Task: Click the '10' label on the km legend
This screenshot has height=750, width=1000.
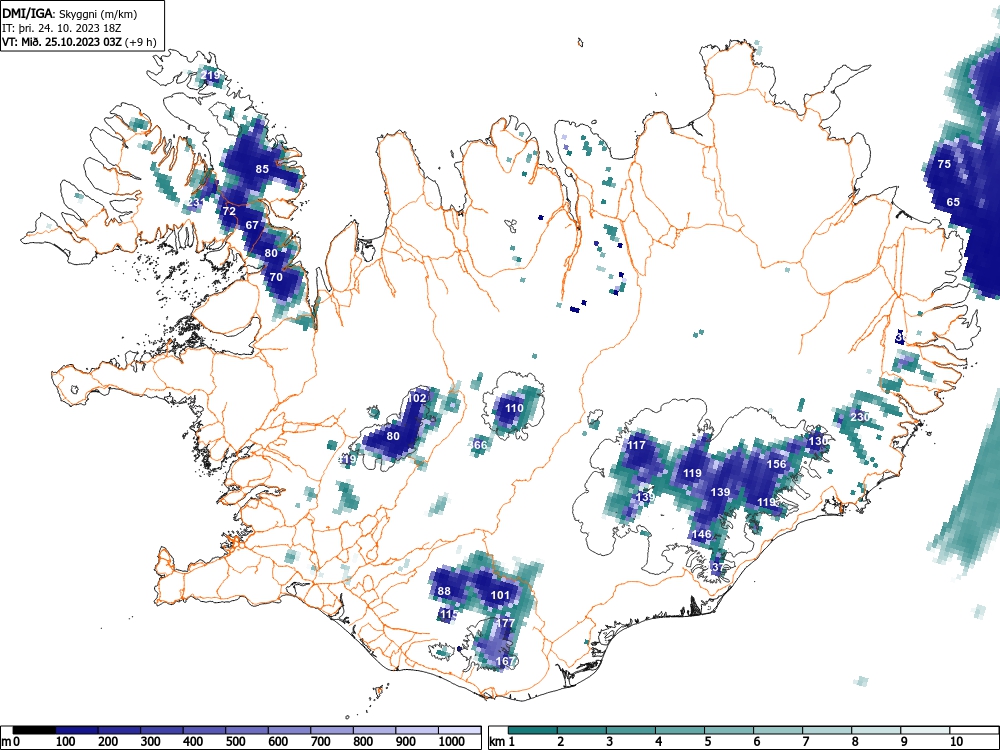Action: pos(955,741)
